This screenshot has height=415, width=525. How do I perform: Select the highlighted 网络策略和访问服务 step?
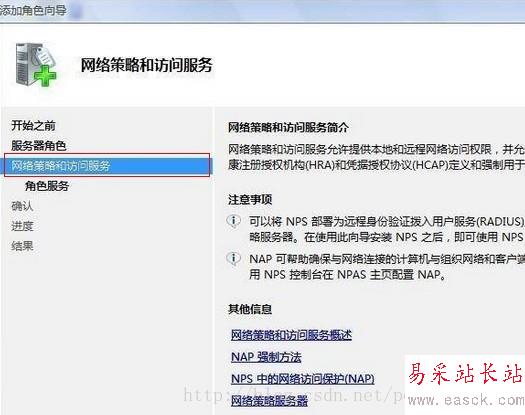tap(107, 165)
